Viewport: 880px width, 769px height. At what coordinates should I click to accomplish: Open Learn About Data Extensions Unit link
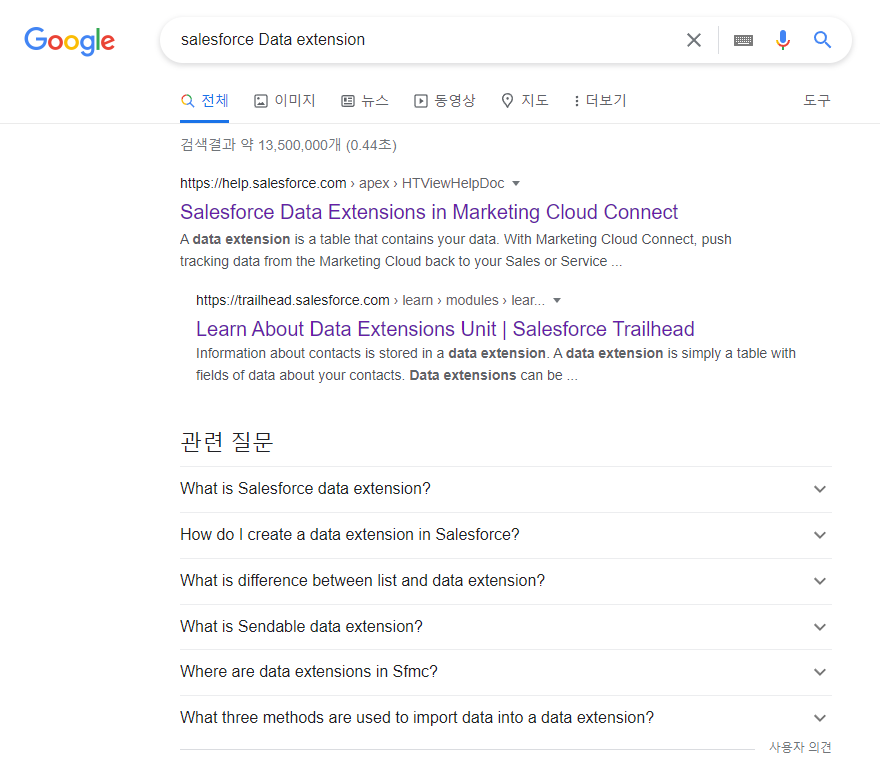pyautogui.click(x=445, y=329)
